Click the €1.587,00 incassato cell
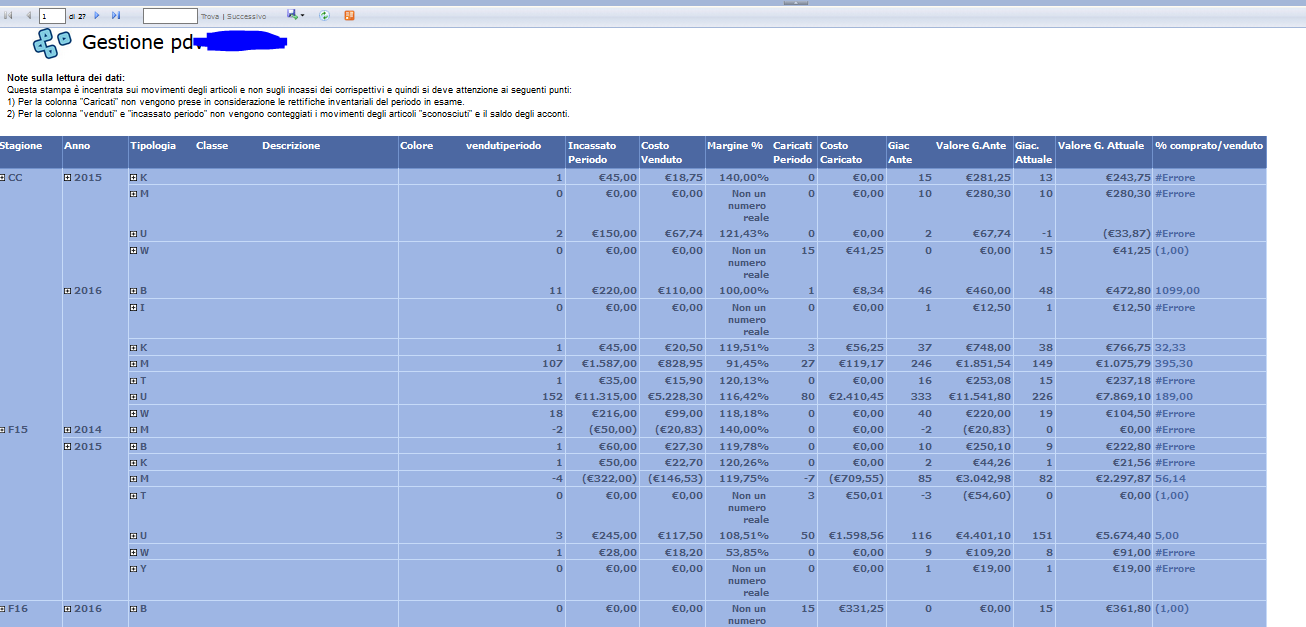1306x627 pixels. (609, 365)
